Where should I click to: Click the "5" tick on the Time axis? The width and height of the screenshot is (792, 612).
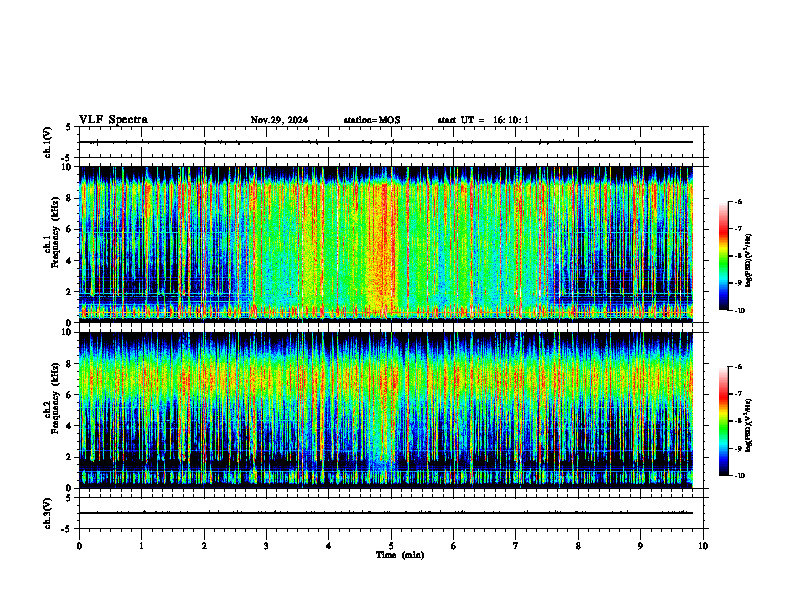click(391, 546)
